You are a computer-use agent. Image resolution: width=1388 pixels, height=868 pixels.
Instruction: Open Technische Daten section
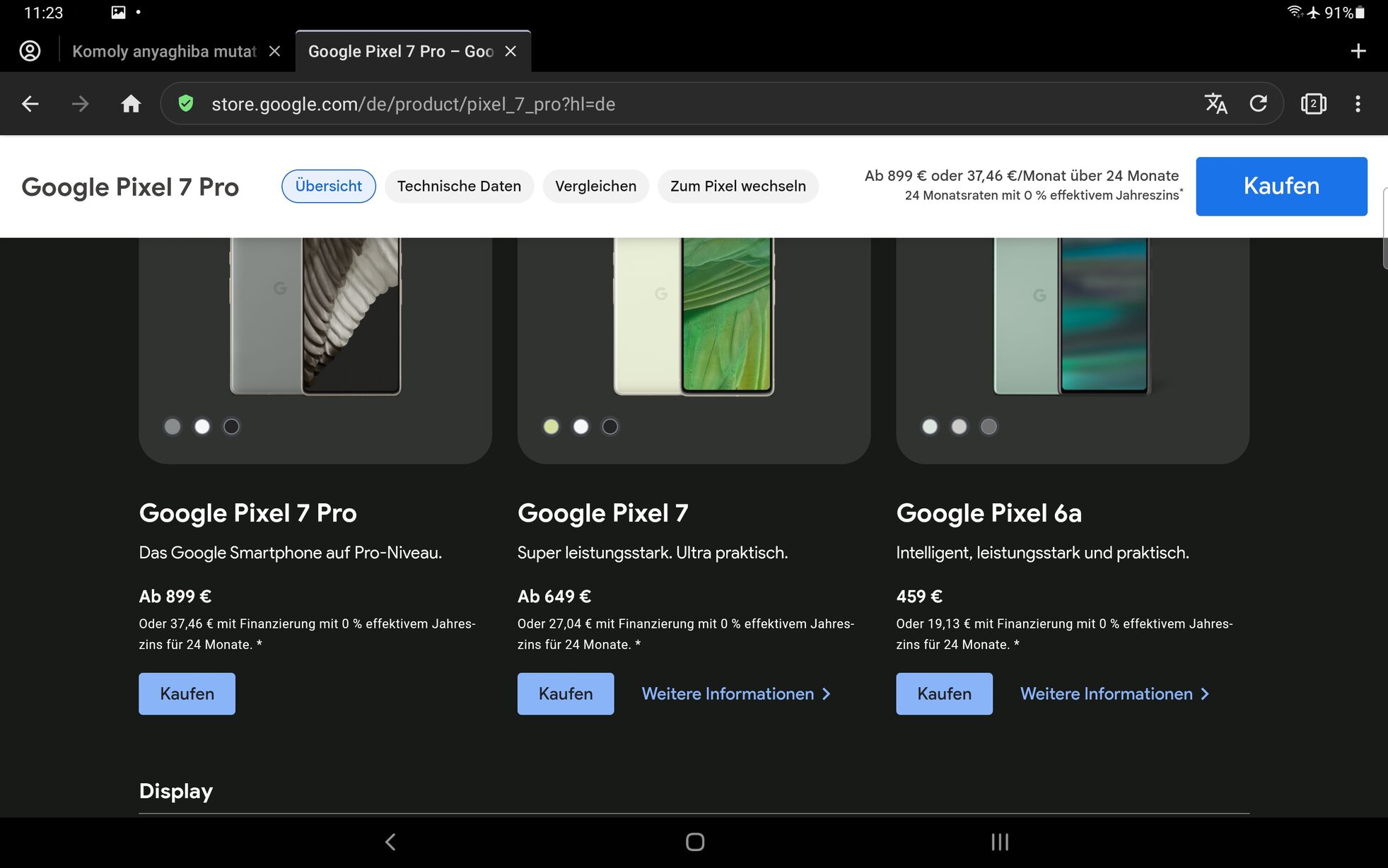pos(459,186)
